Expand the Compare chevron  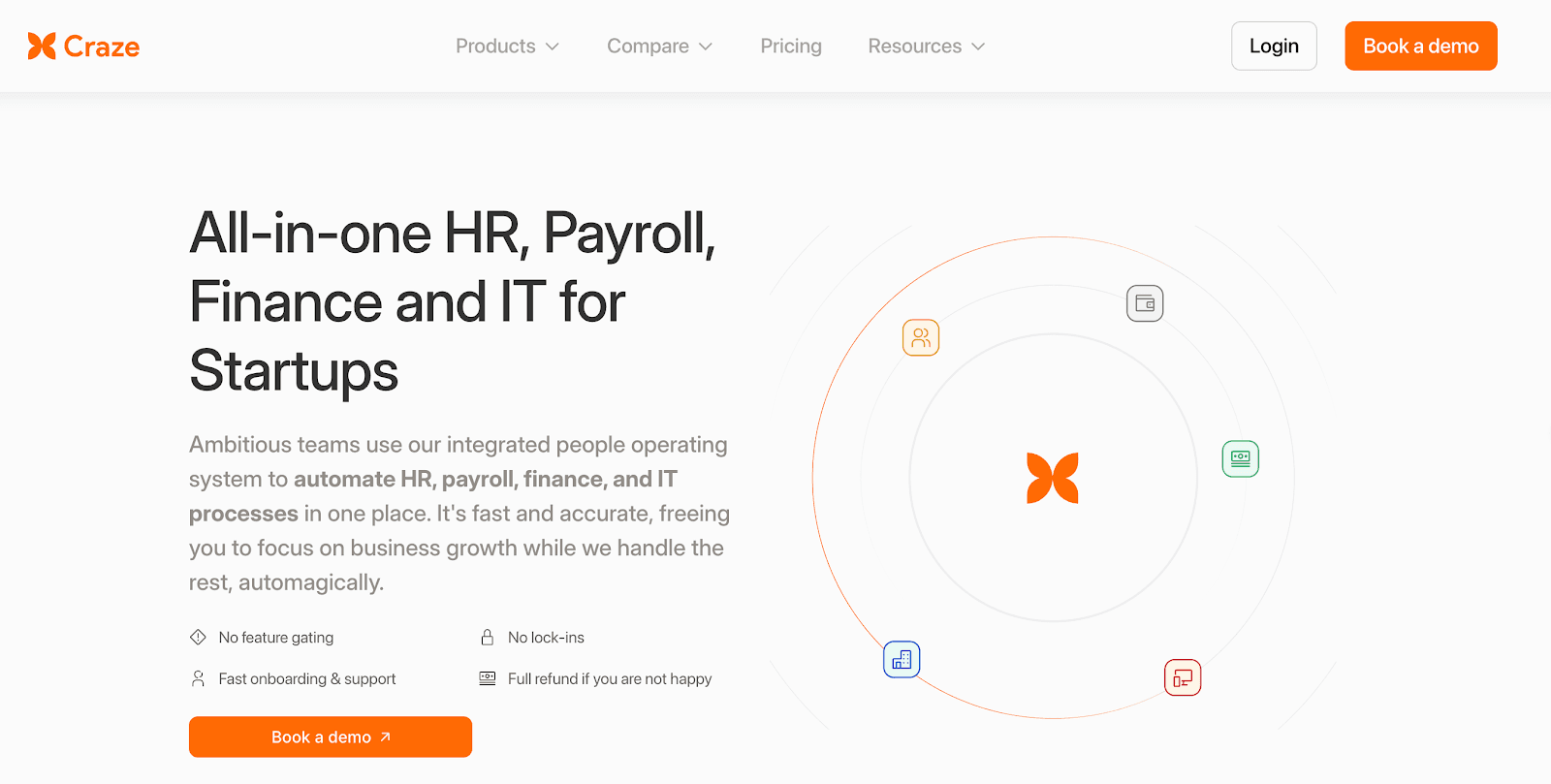706,47
